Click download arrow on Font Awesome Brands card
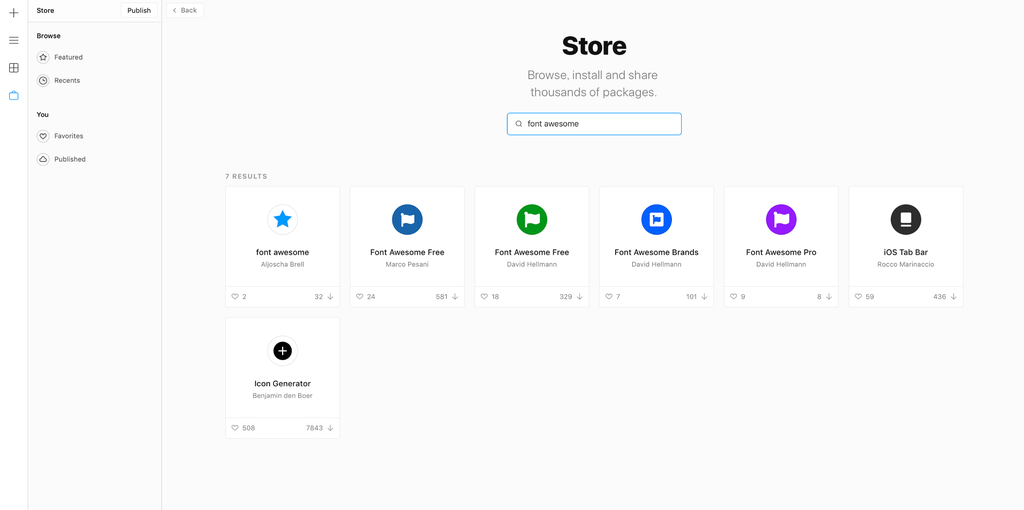Viewport: 1024px width, 510px height. coord(704,296)
